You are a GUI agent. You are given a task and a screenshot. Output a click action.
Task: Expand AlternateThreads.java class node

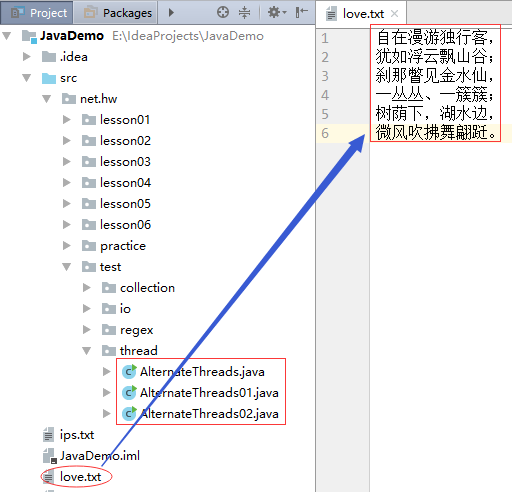pyautogui.click(x=107, y=372)
